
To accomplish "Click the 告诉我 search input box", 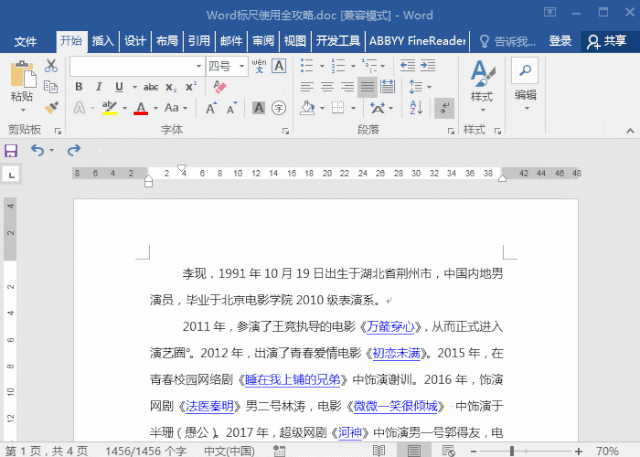I will point(508,41).
